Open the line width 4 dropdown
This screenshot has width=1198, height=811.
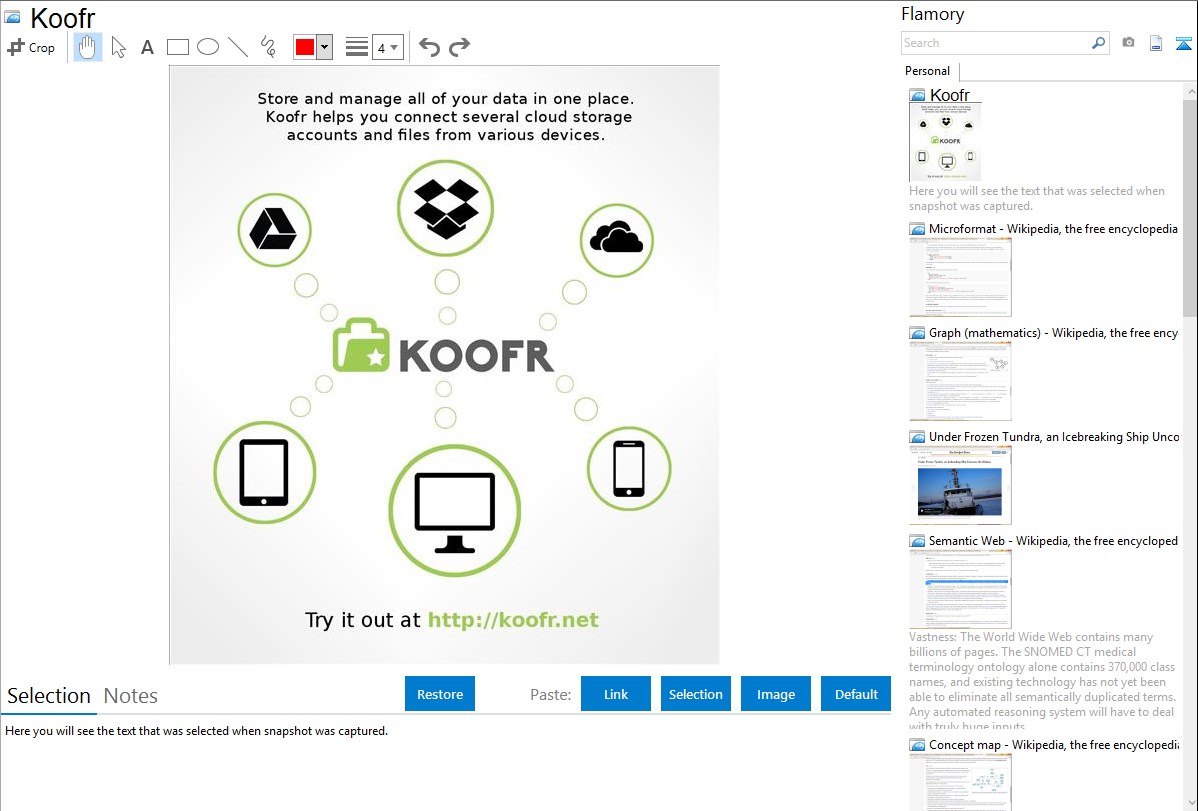[x=387, y=47]
